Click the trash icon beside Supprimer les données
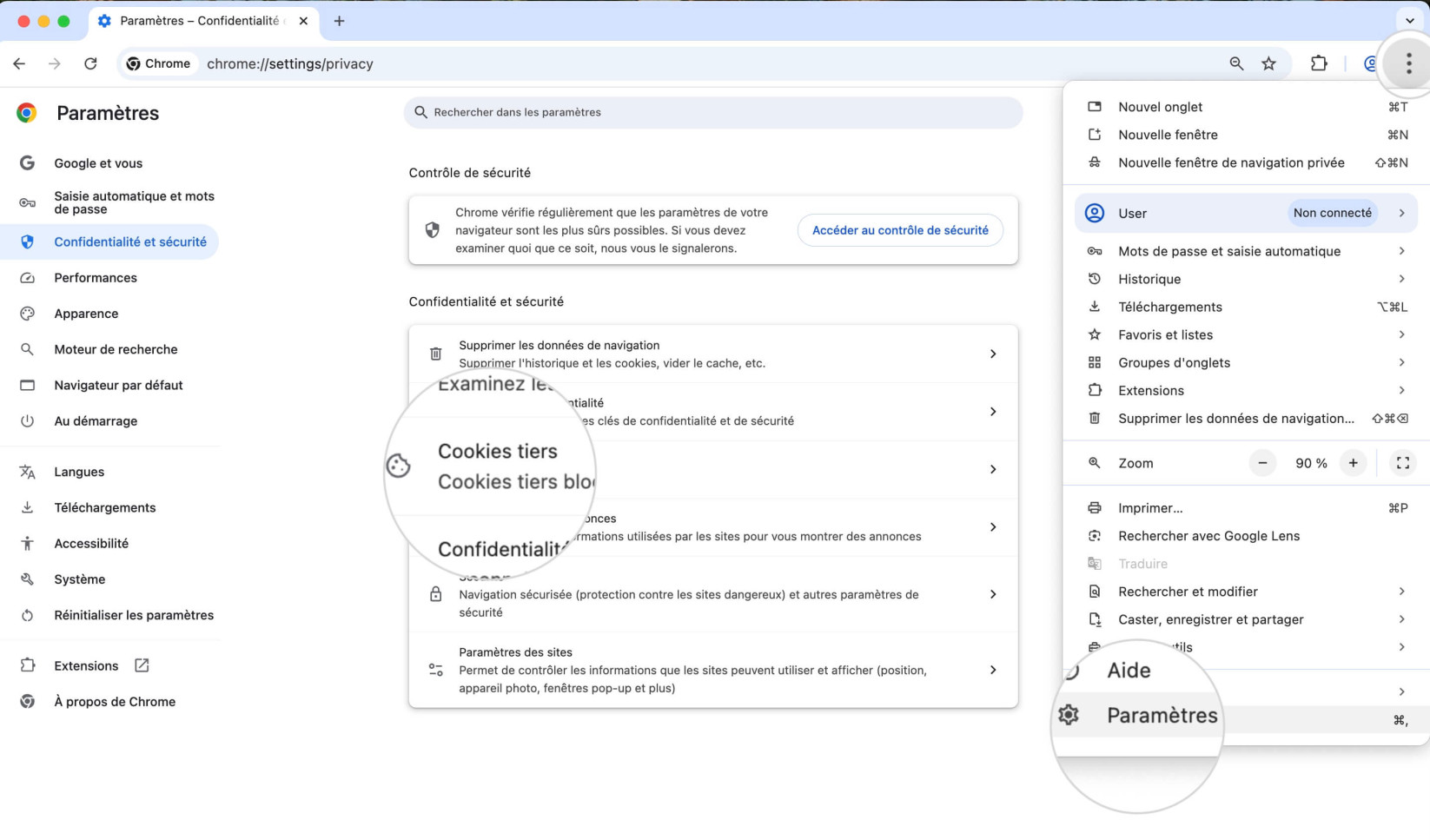Viewport: 1430px width, 840px height. [x=436, y=354]
